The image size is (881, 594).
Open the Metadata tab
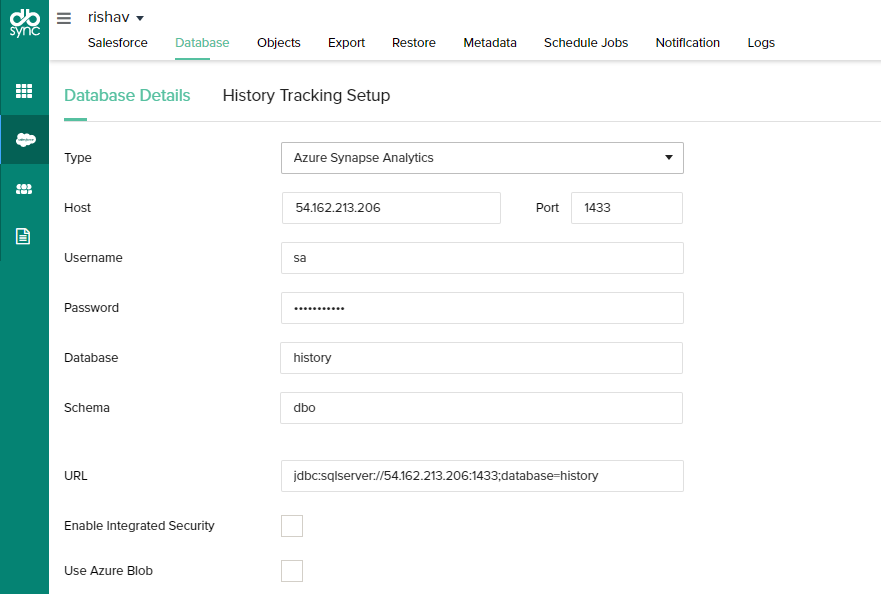click(490, 43)
